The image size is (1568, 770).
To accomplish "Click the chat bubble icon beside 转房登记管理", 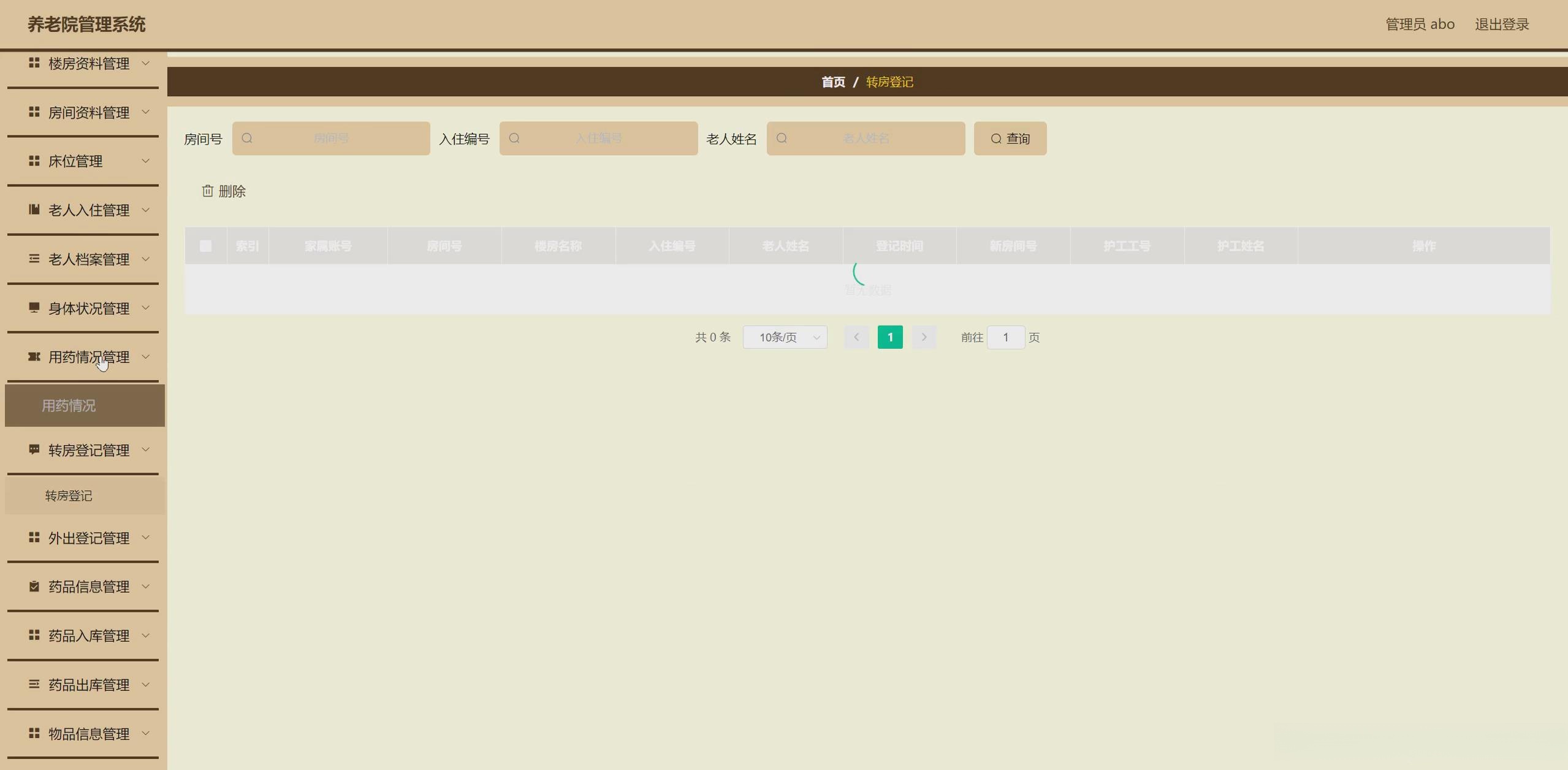I will pos(34,450).
